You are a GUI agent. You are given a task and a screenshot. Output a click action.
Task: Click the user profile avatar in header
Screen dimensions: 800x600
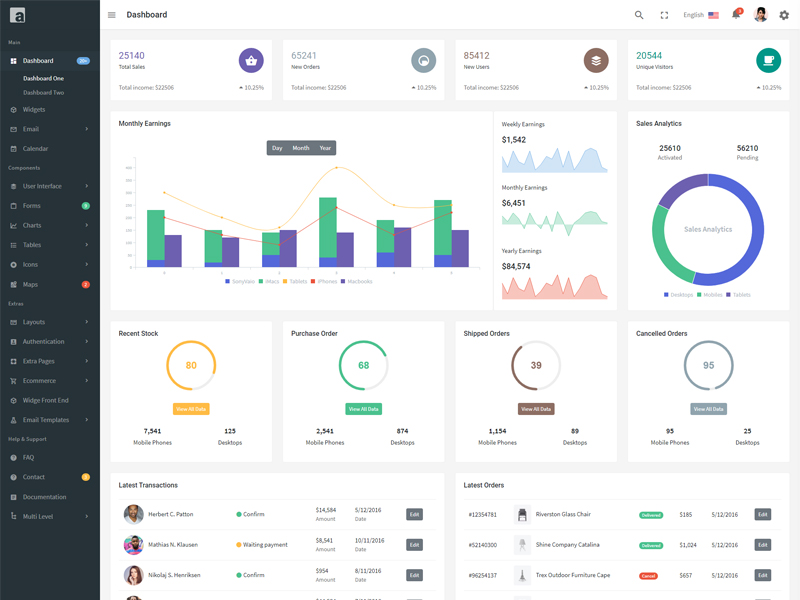coord(760,15)
